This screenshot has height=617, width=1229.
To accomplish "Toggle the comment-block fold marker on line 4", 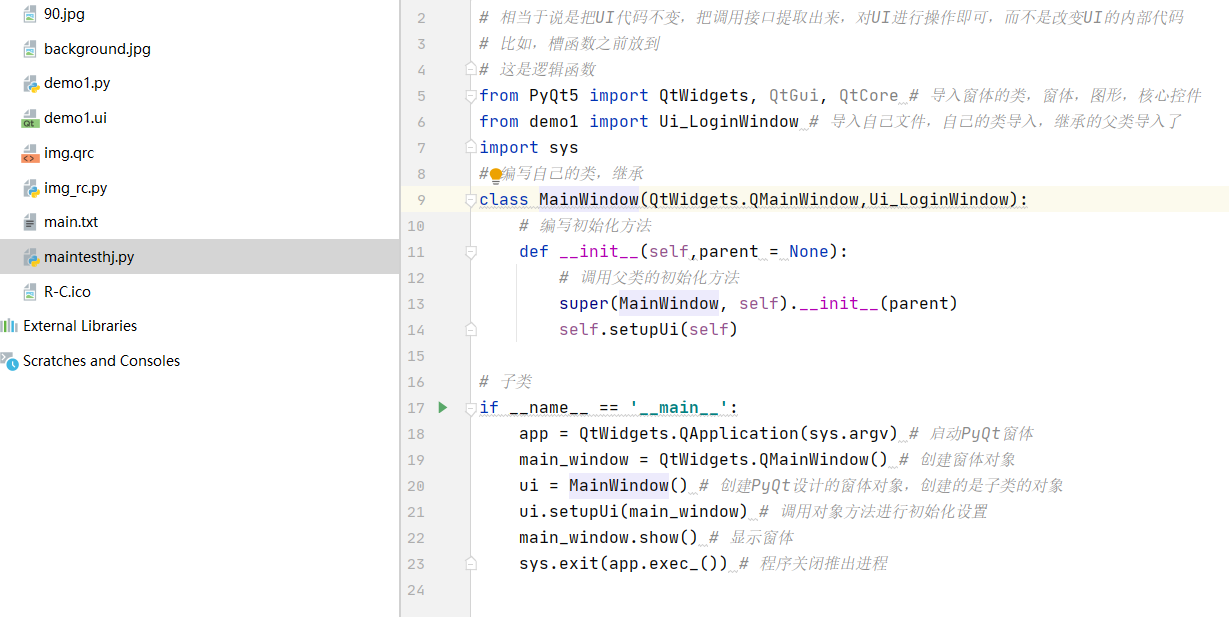I will (471, 69).
